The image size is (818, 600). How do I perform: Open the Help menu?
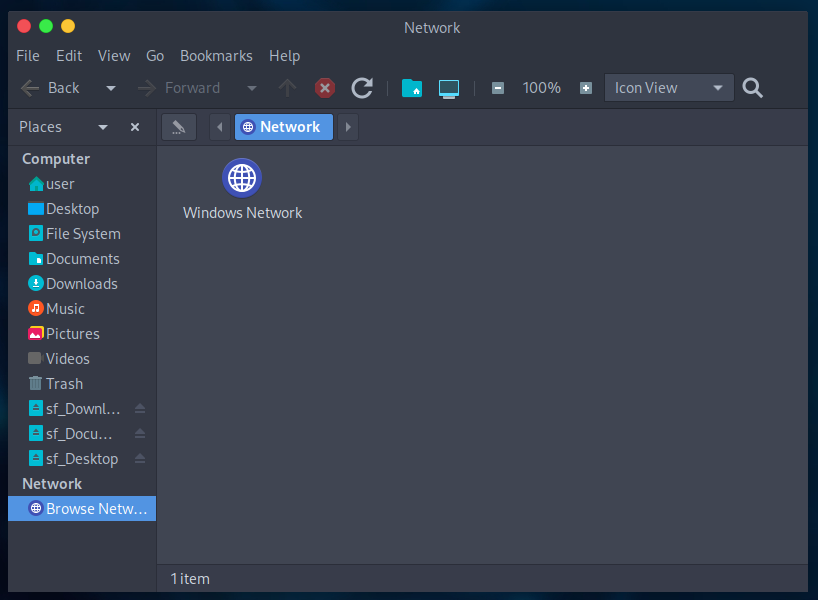click(x=284, y=56)
